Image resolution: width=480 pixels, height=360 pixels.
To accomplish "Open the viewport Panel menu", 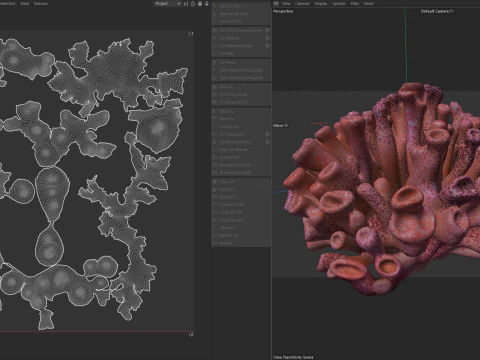I will coord(368,4).
